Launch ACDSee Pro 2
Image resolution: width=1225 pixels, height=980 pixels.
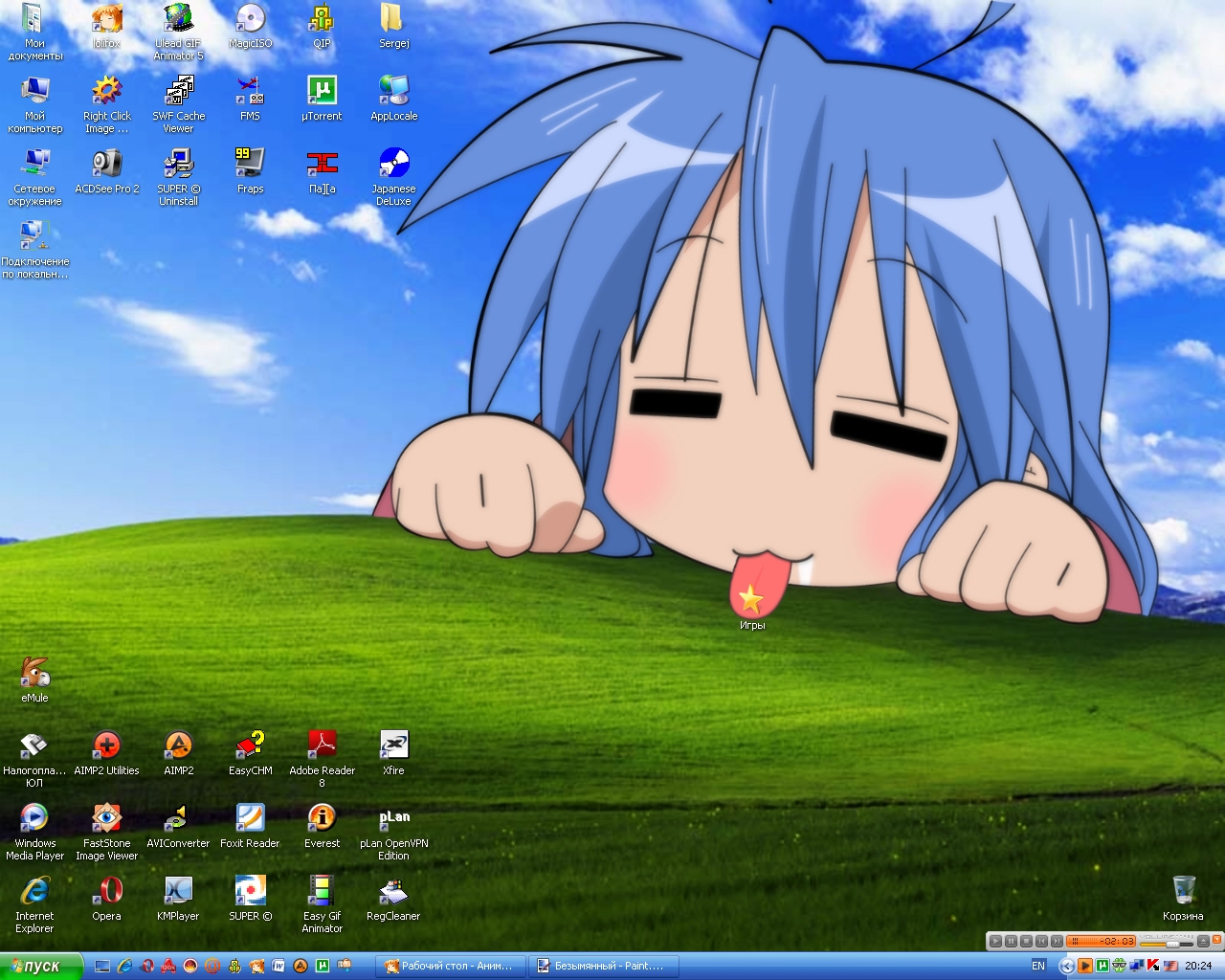tap(106, 171)
